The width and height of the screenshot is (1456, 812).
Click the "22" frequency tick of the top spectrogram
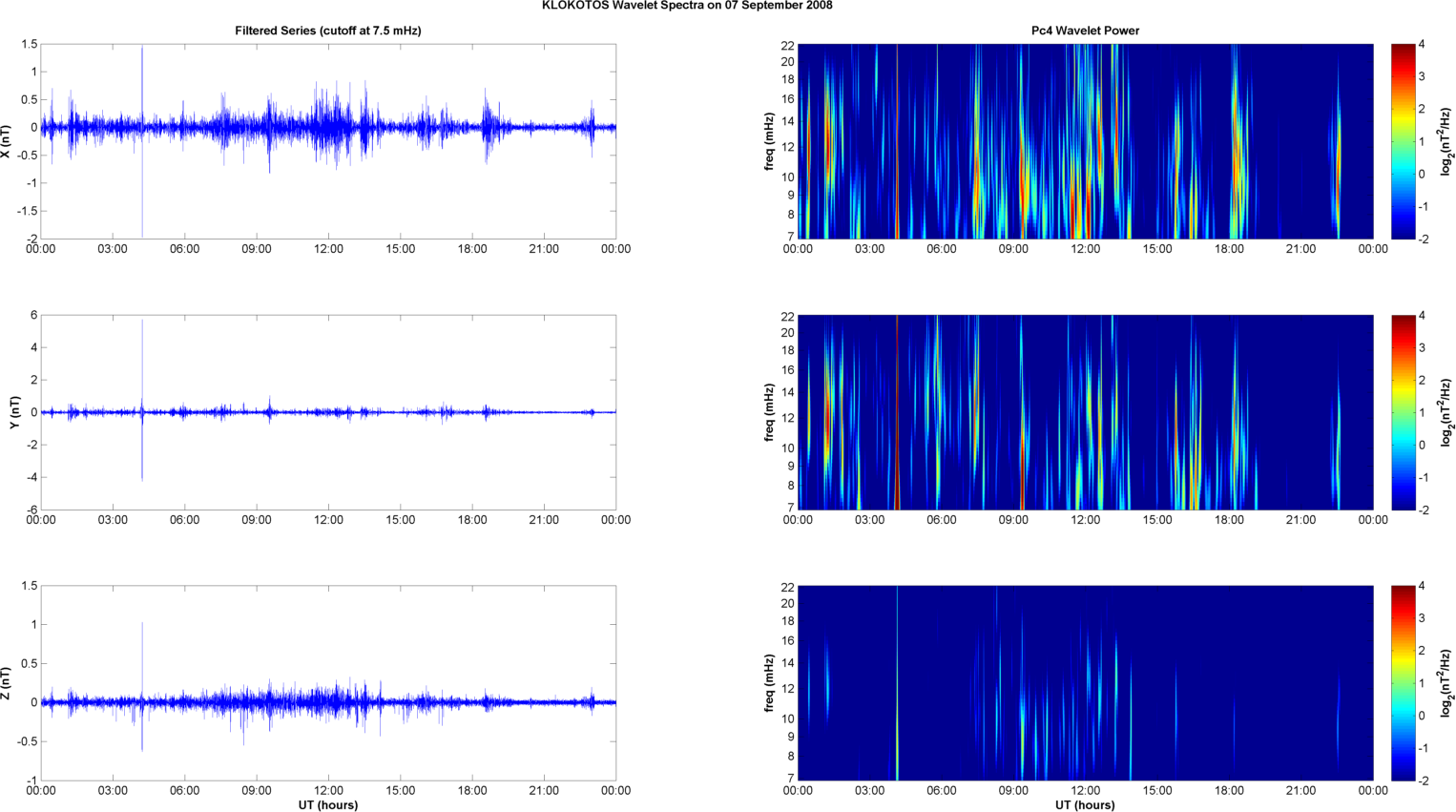point(787,45)
